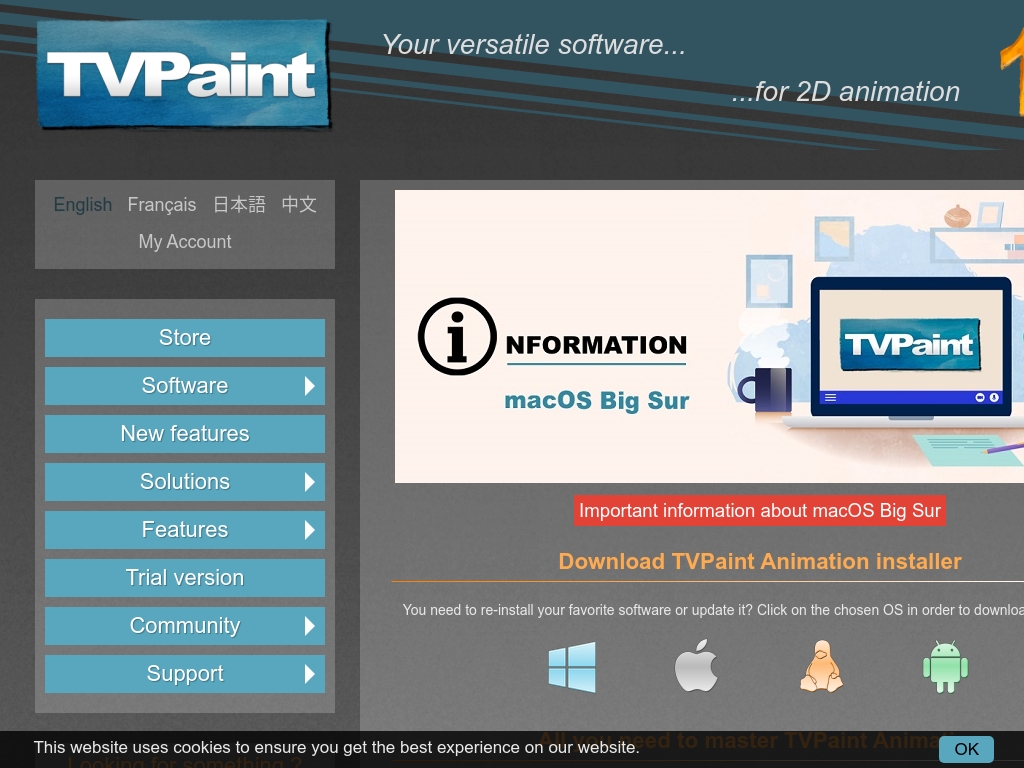Open the Community menu item
This screenshot has width=1024, height=768.
(185, 626)
